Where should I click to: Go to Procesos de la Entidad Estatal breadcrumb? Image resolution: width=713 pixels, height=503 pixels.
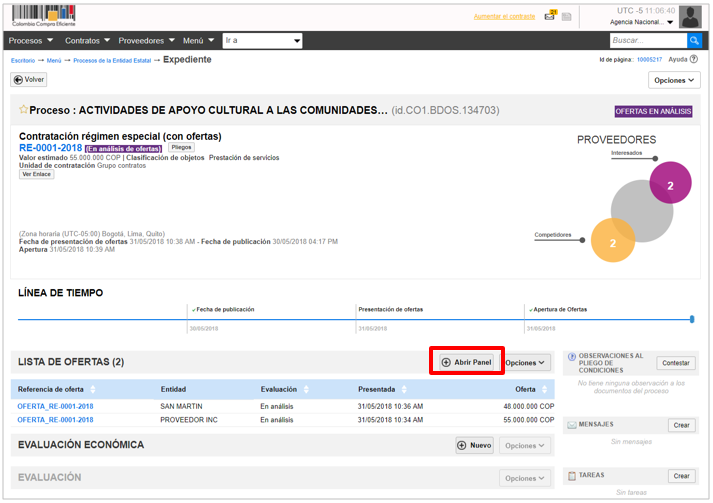tap(112, 60)
